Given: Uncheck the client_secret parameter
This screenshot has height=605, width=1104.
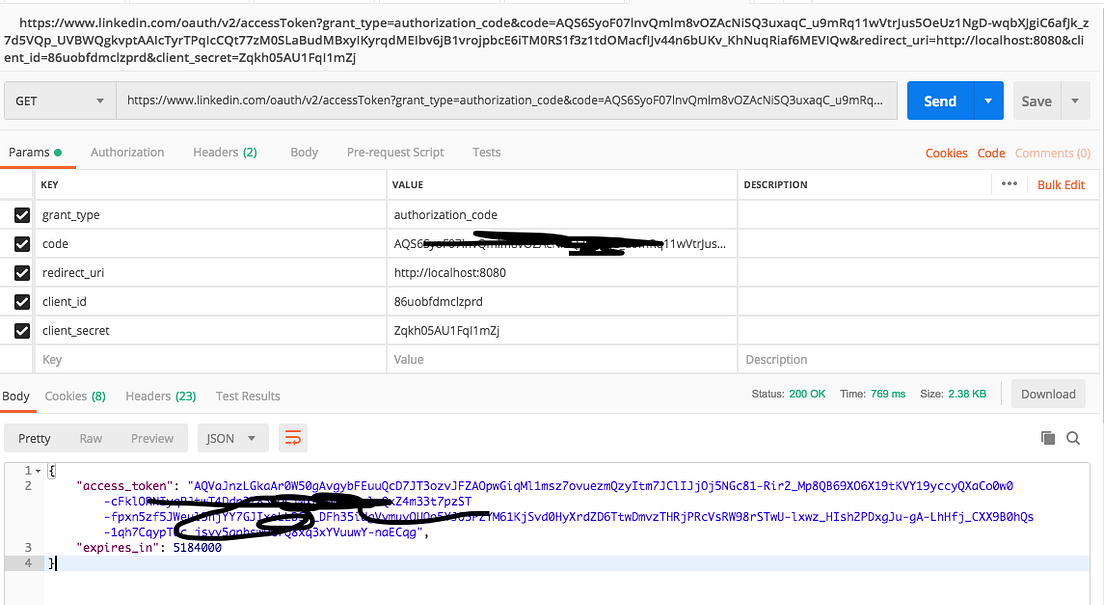Looking at the screenshot, I should pos(22,330).
